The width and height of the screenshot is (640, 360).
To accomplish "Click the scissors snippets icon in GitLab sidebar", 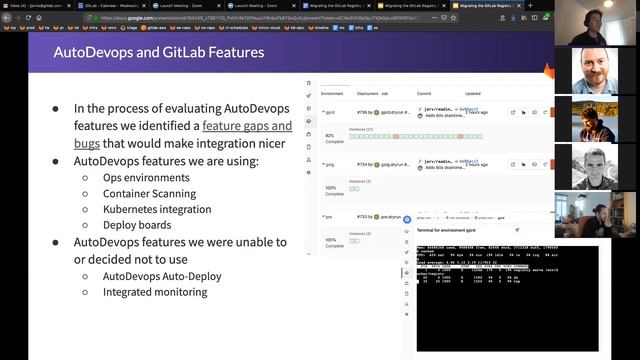I will coord(309,160).
